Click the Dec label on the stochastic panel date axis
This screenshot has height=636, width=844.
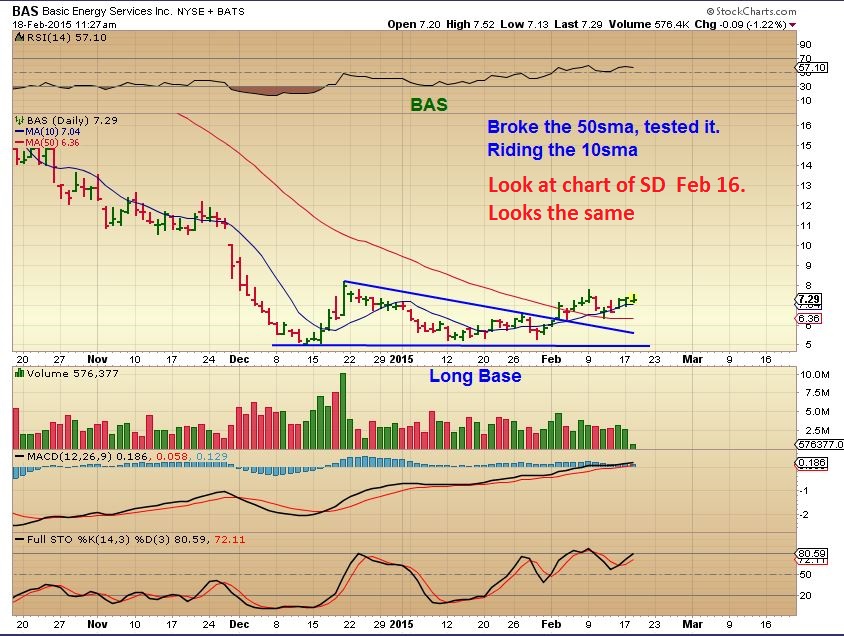(x=239, y=625)
